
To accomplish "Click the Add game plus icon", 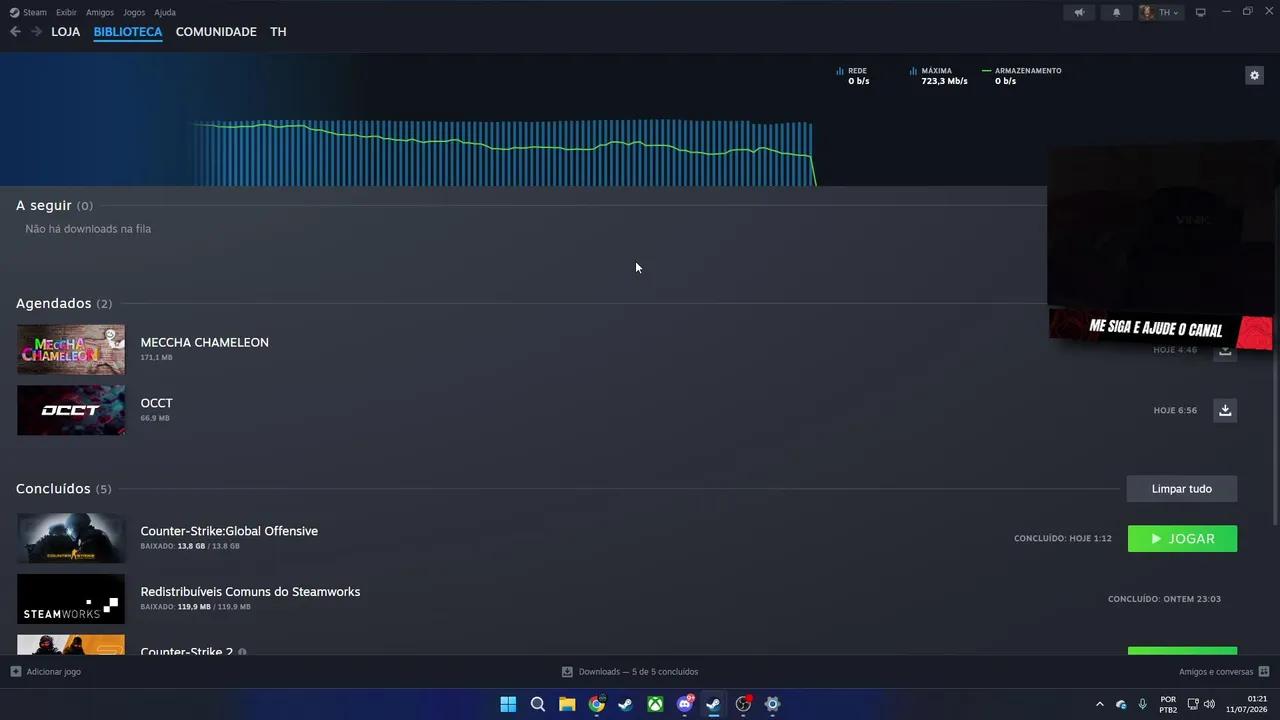I will (x=16, y=671).
